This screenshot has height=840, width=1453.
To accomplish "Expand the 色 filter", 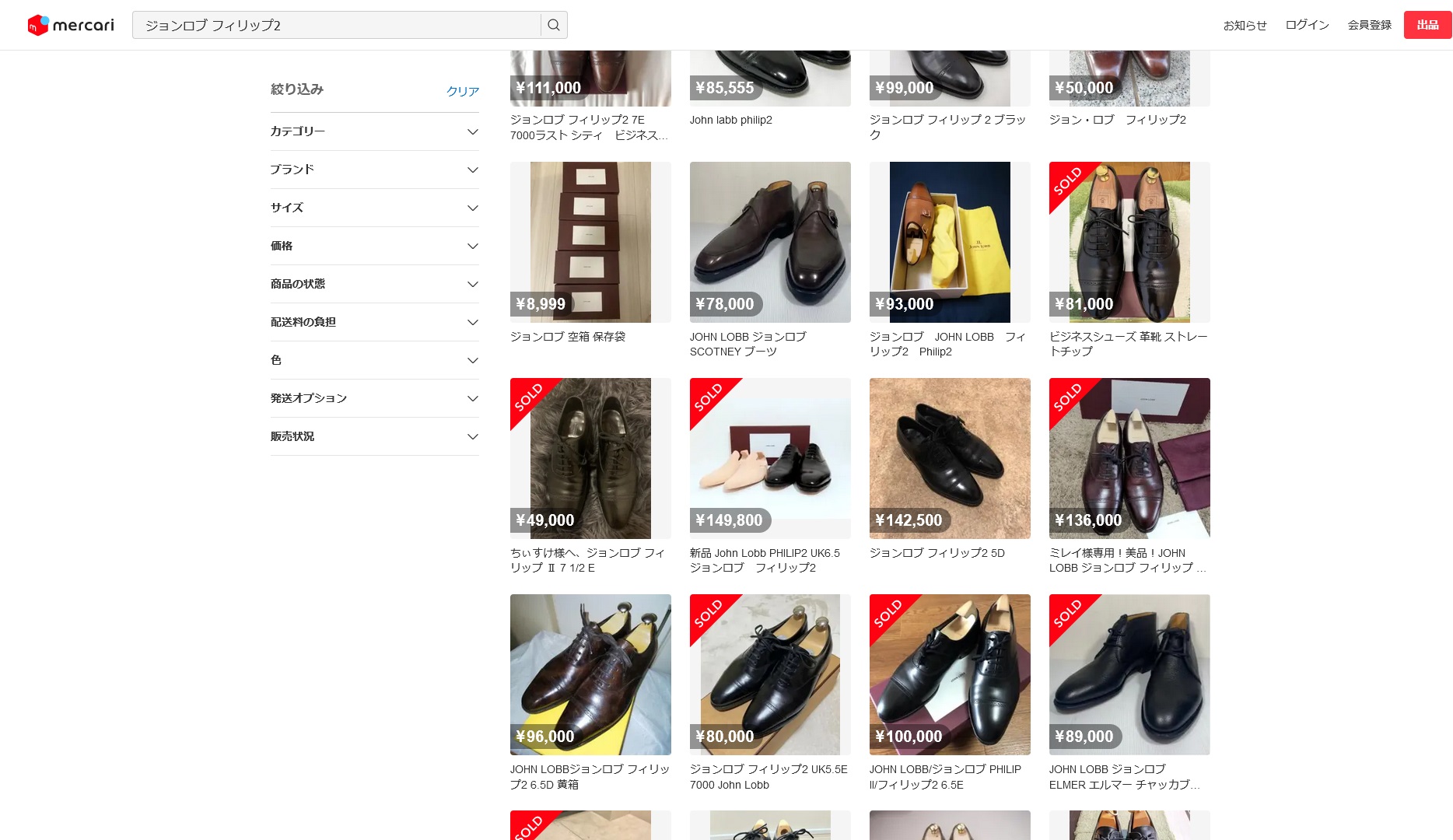I will [374, 360].
